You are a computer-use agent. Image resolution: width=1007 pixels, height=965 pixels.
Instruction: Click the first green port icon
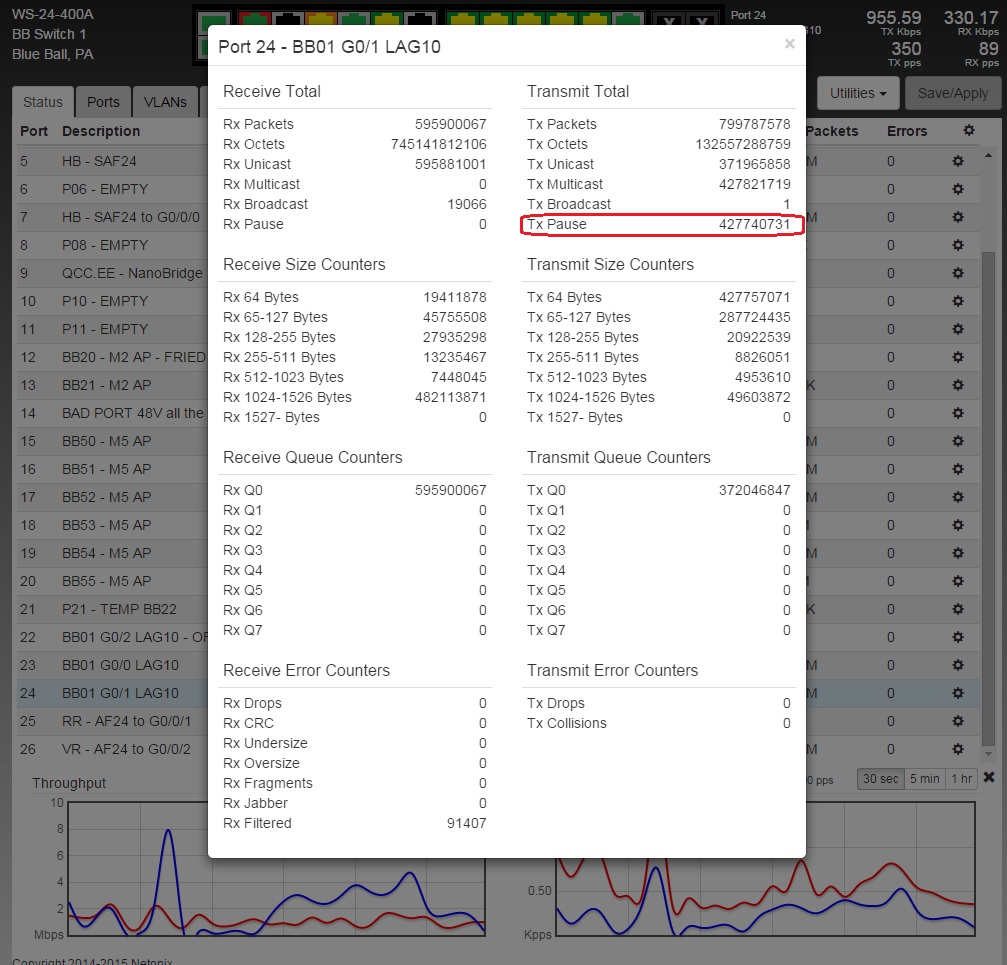point(213,21)
